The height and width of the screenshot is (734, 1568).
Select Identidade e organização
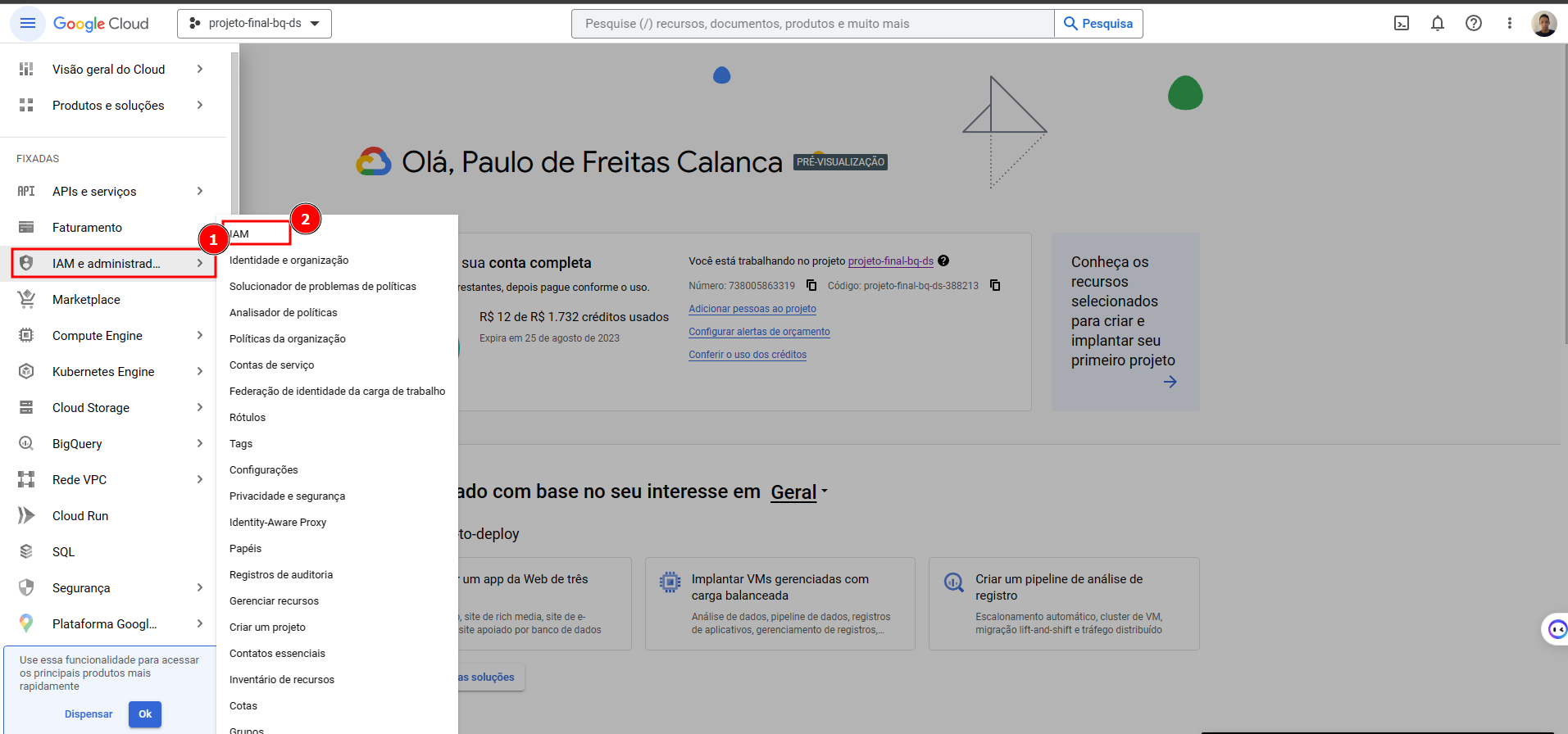[289, 260]
